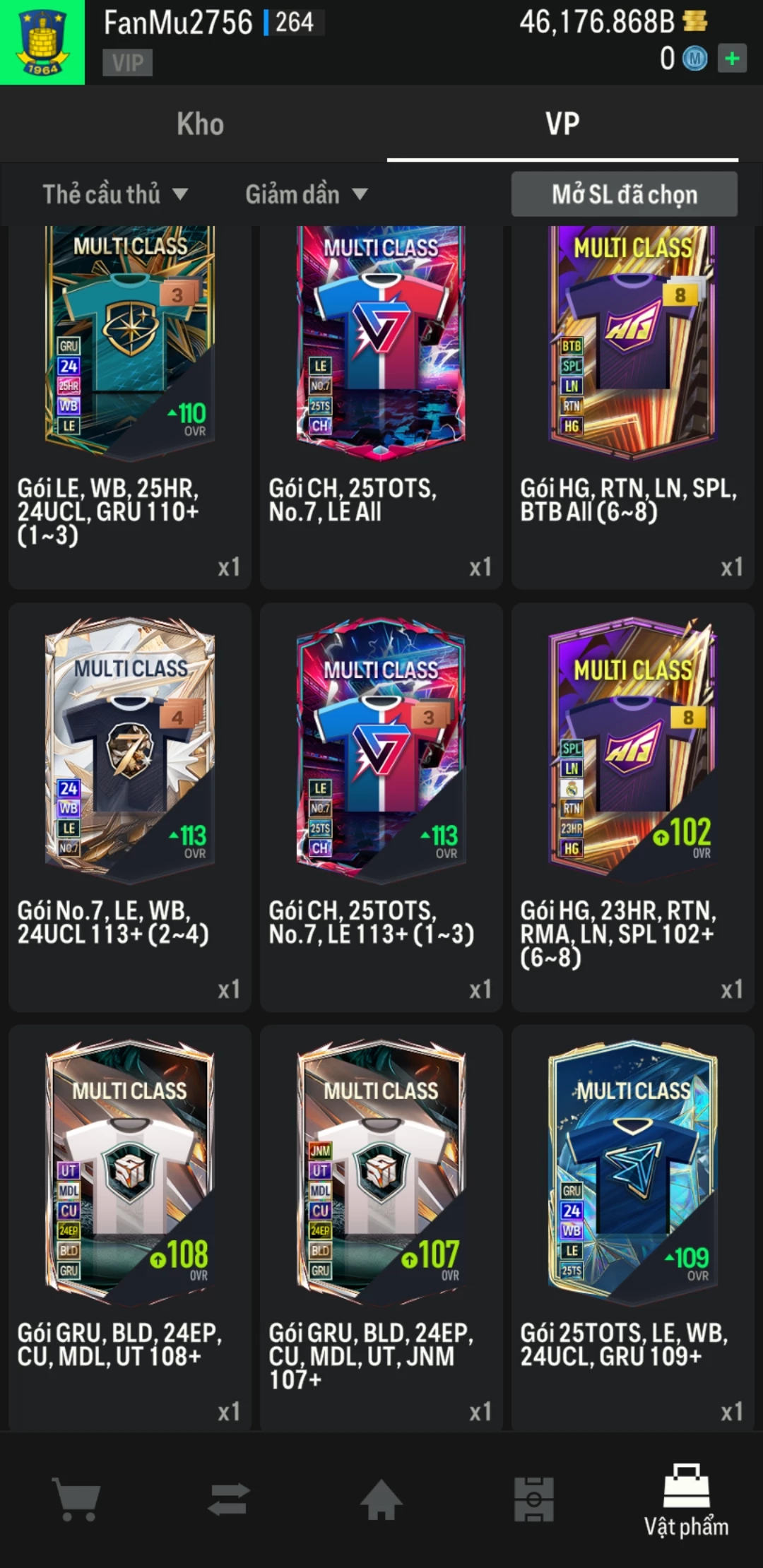
Task: Open the shopping cart store icon
Action: pyautogui.click(x=76, y=1499)
